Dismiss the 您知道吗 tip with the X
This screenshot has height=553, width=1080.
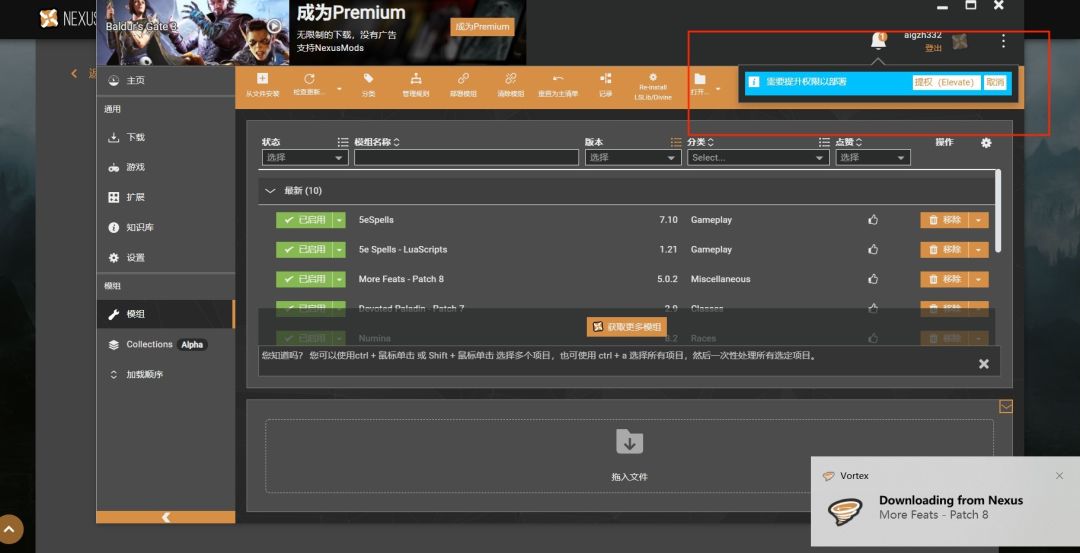coord(984,364)
